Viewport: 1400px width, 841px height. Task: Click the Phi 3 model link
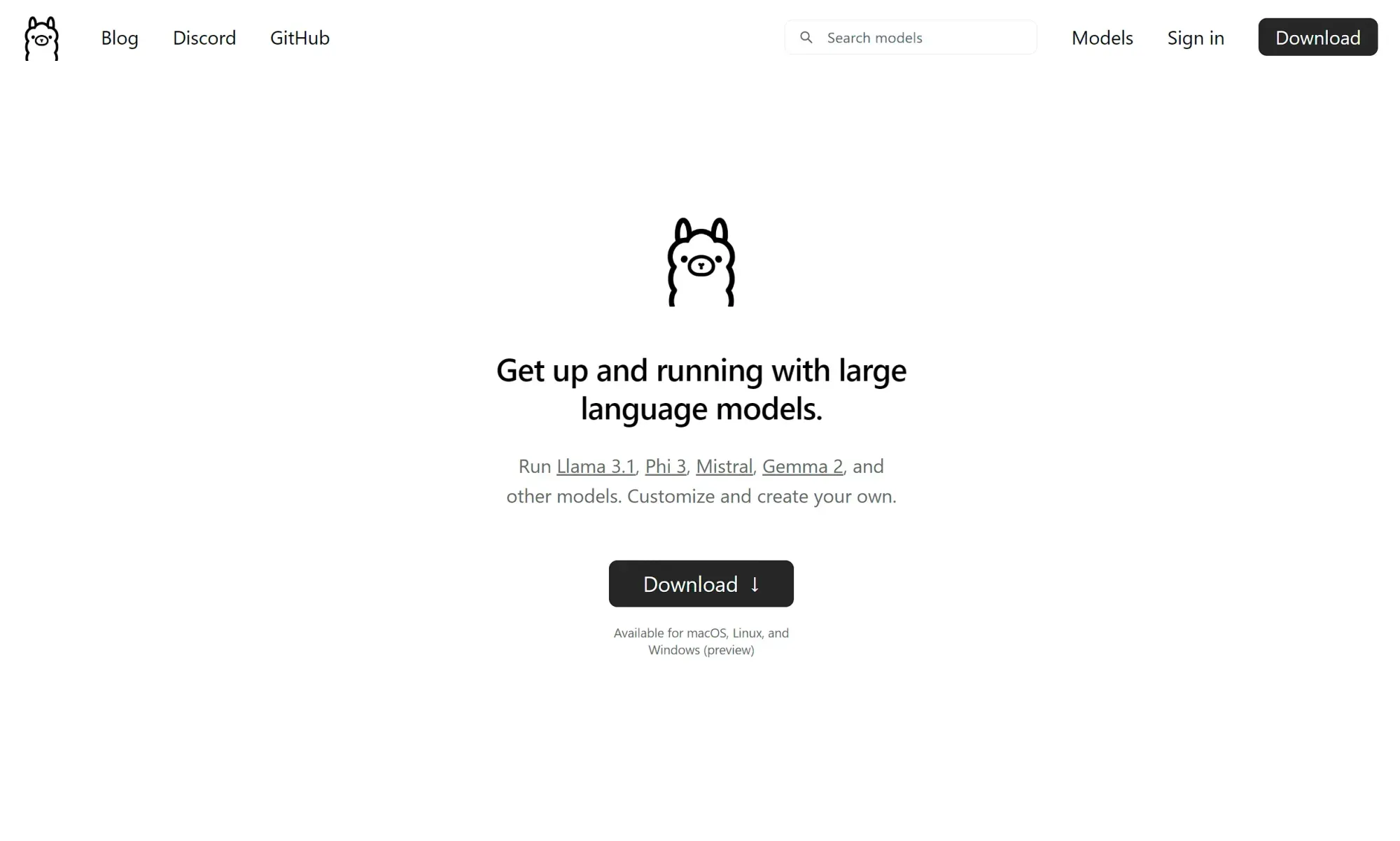[665, 466]
